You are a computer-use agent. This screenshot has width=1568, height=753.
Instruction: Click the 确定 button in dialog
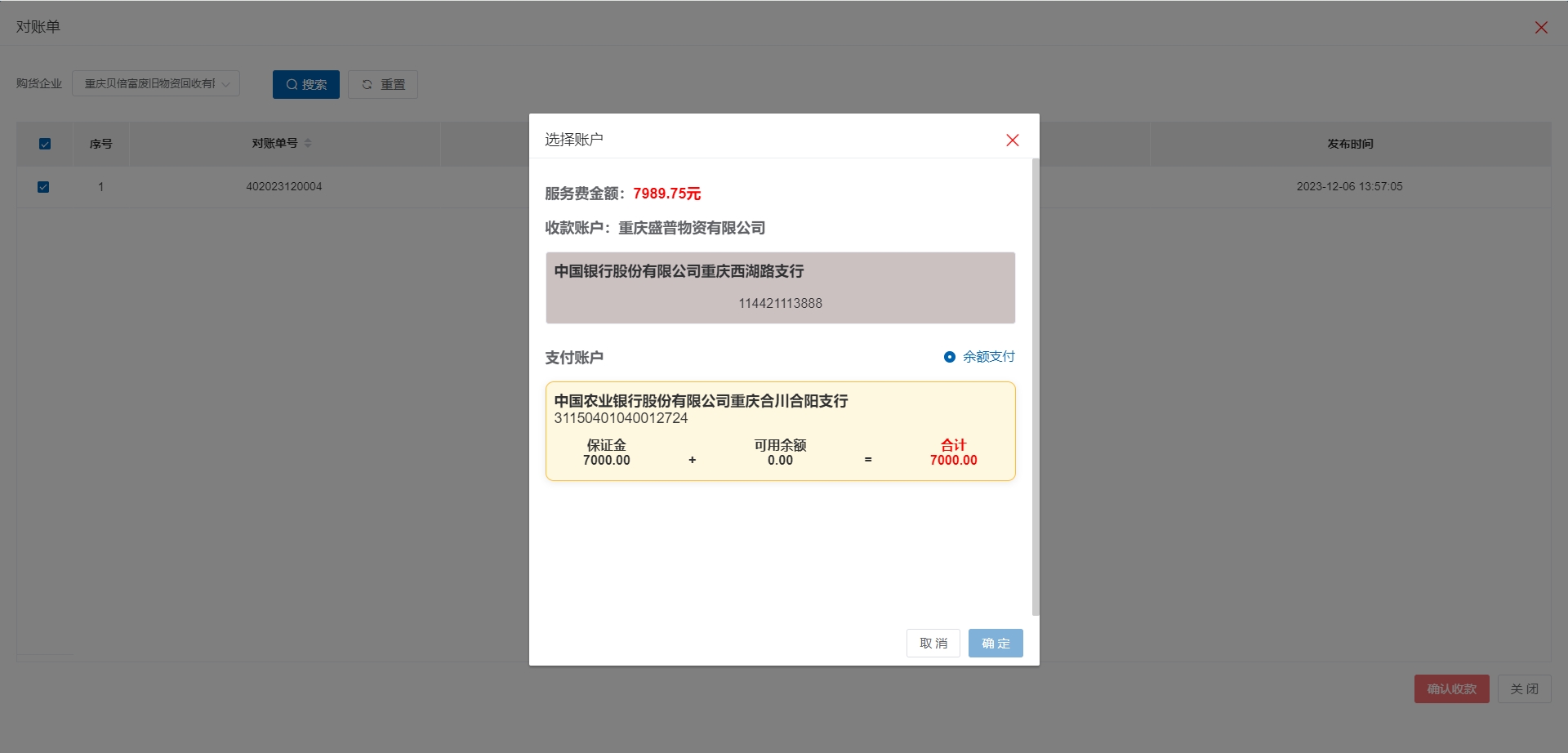coord(995,644)
